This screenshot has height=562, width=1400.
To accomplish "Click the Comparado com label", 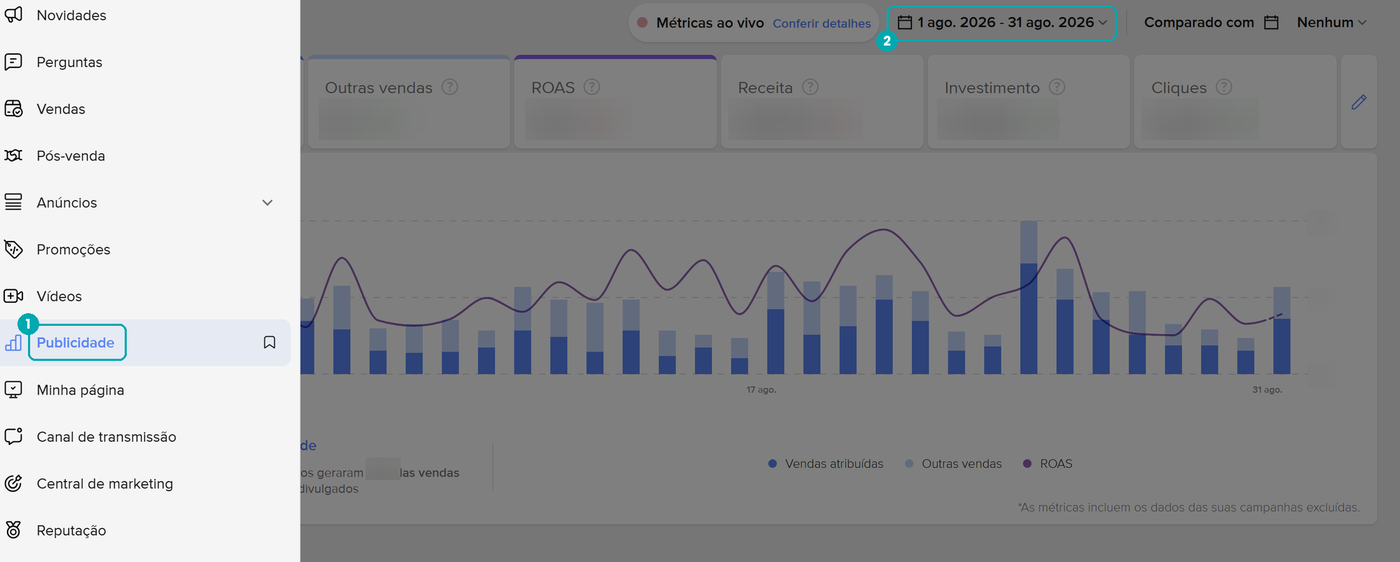I will (x=1199, y=22).
